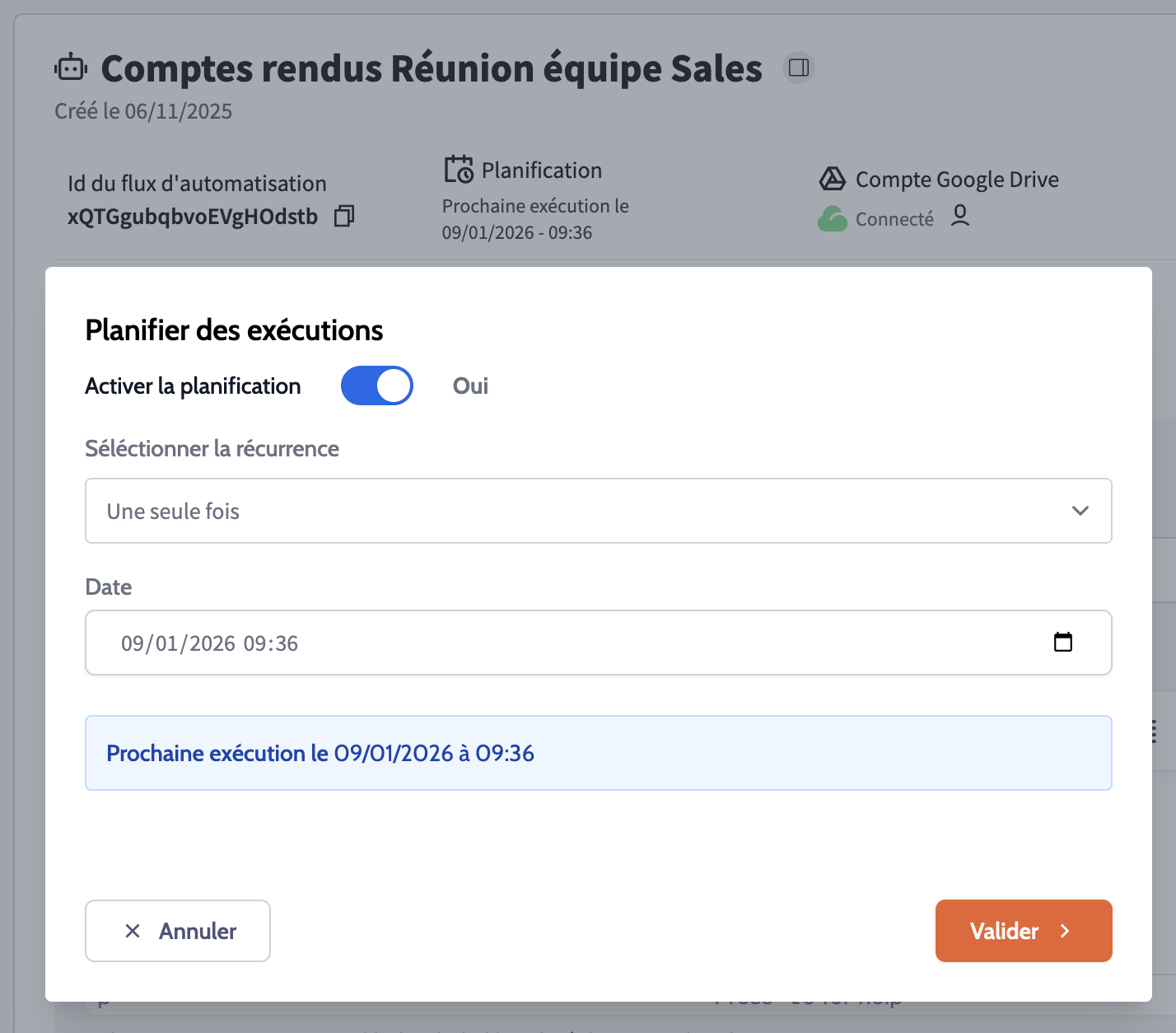Open the calendar picker in Date field

[1062, 643]
